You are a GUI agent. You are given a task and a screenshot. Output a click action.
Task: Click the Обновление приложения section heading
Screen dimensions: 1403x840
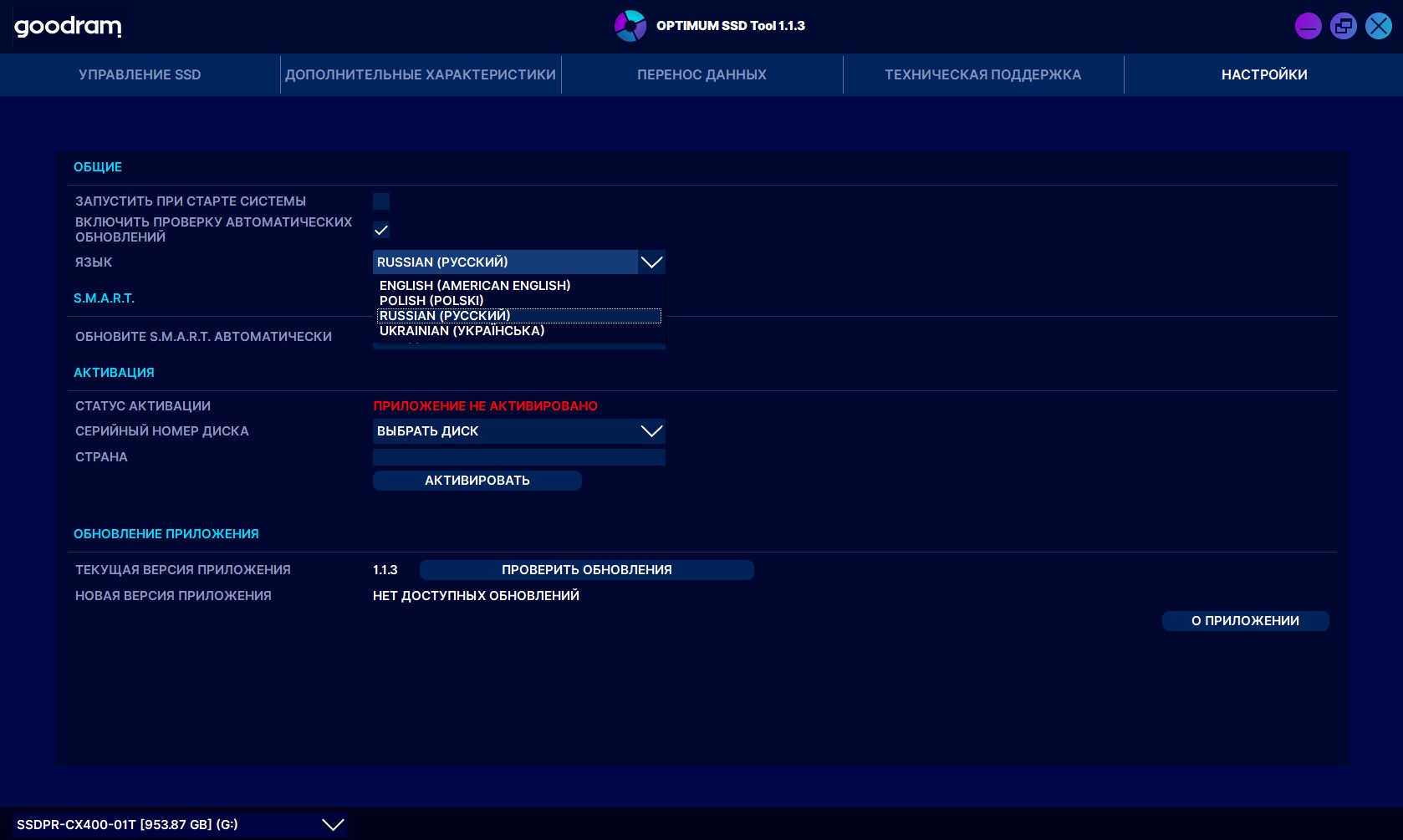coord(166,534)
